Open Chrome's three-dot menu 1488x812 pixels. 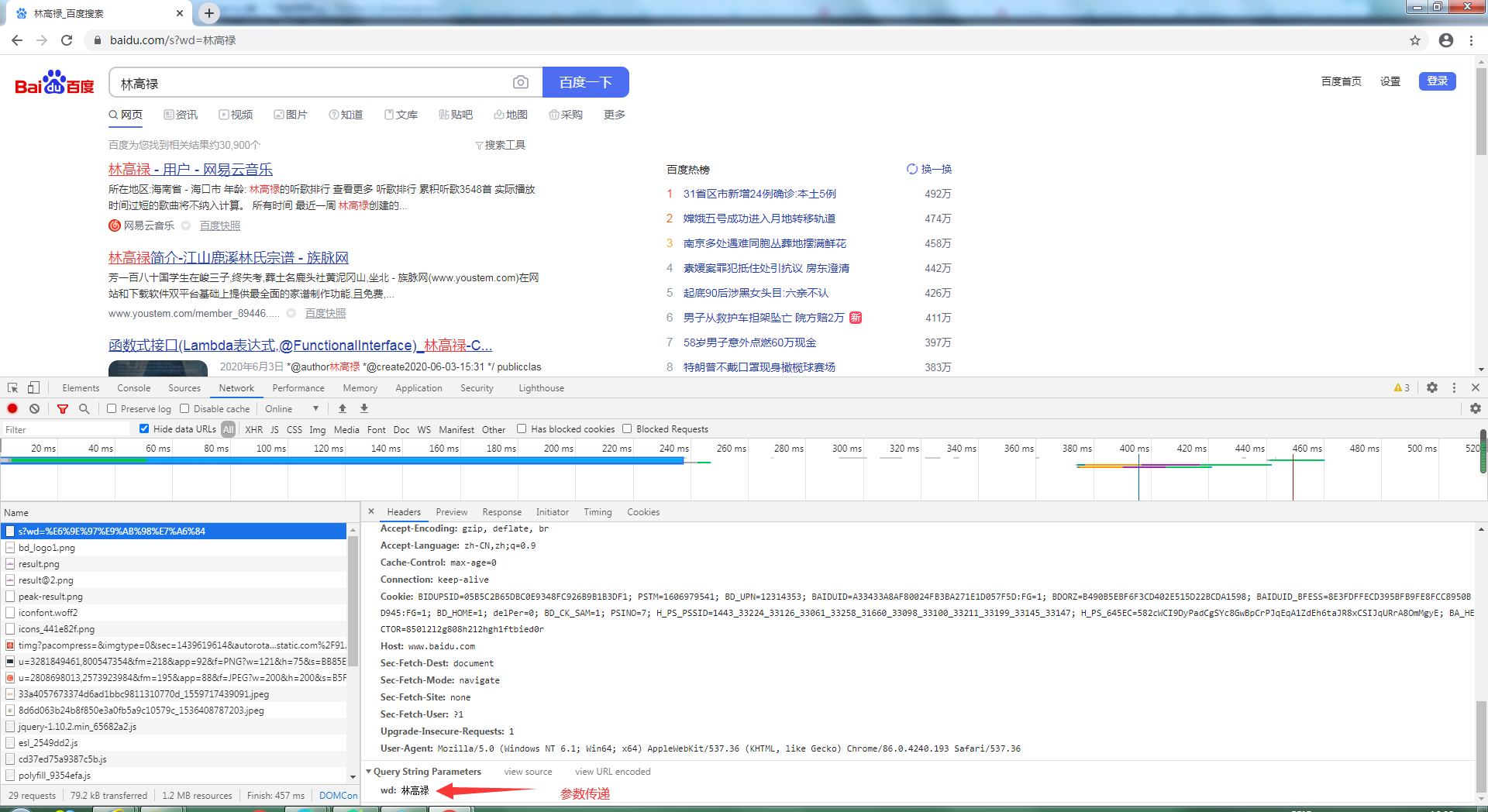tap(1471, 40)
